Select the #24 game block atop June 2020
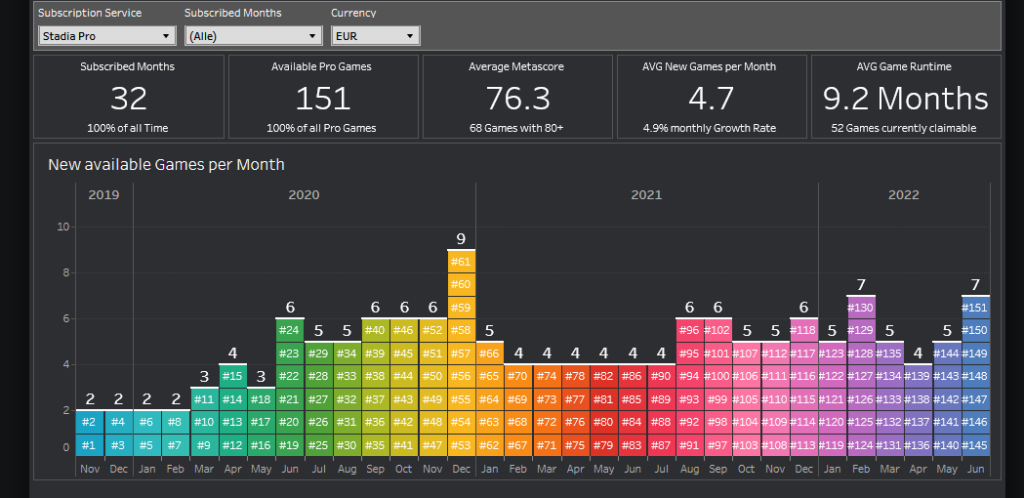Viewport: 1024px width, 498px height. point(289,330)
